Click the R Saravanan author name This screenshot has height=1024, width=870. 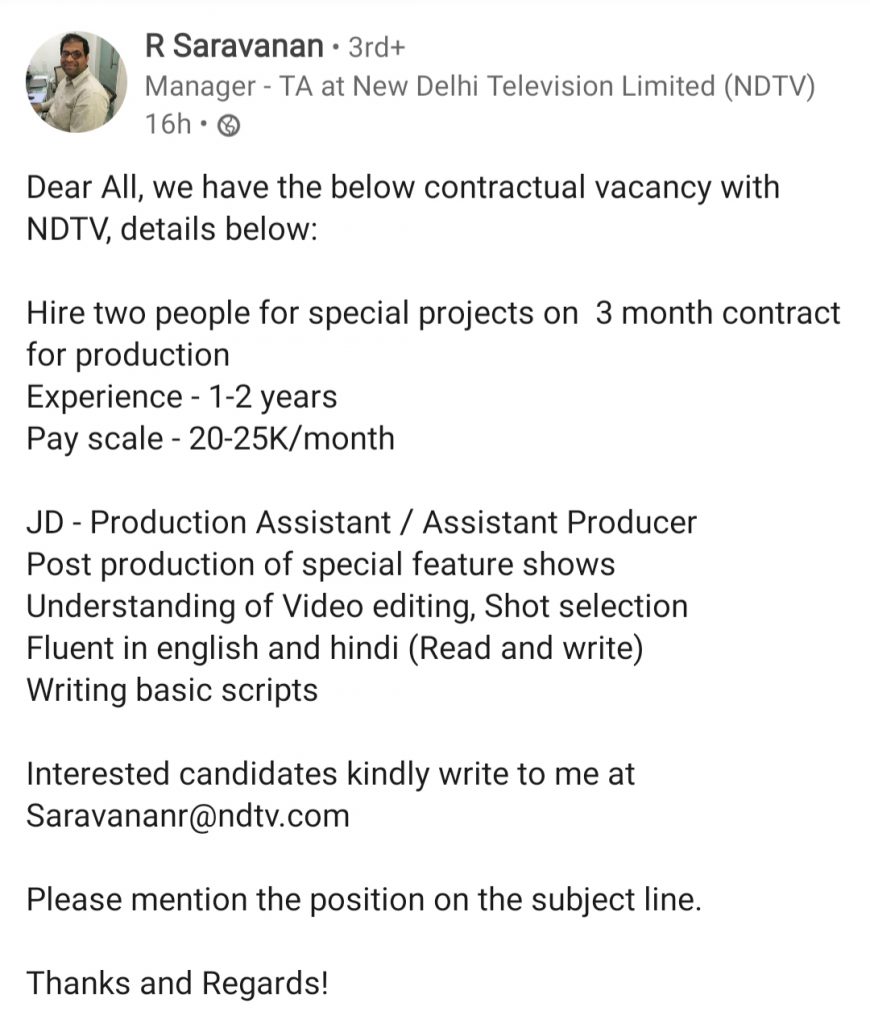(234, 46)
